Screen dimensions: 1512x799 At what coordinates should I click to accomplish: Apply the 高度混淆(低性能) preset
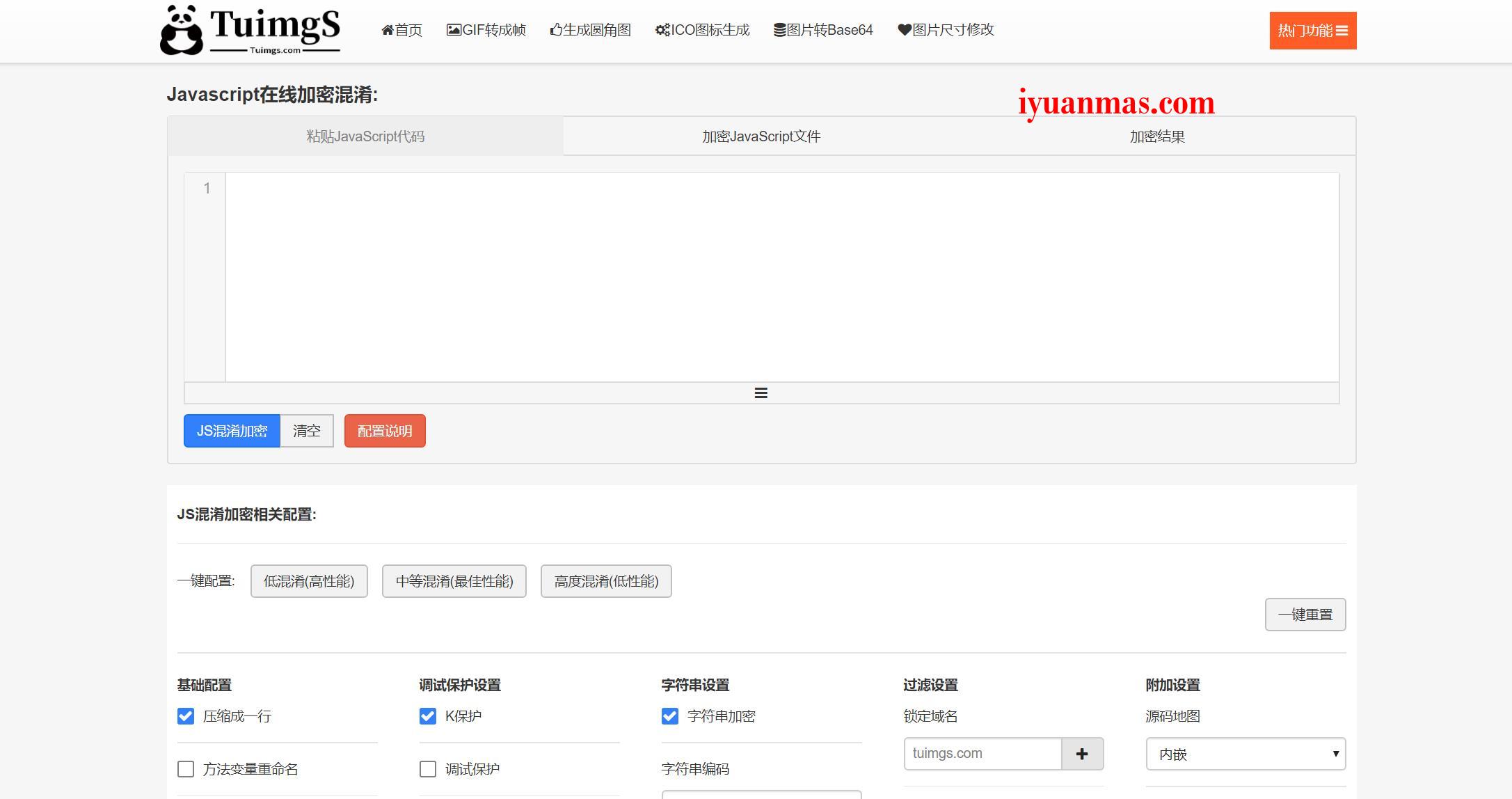(606, 581)
